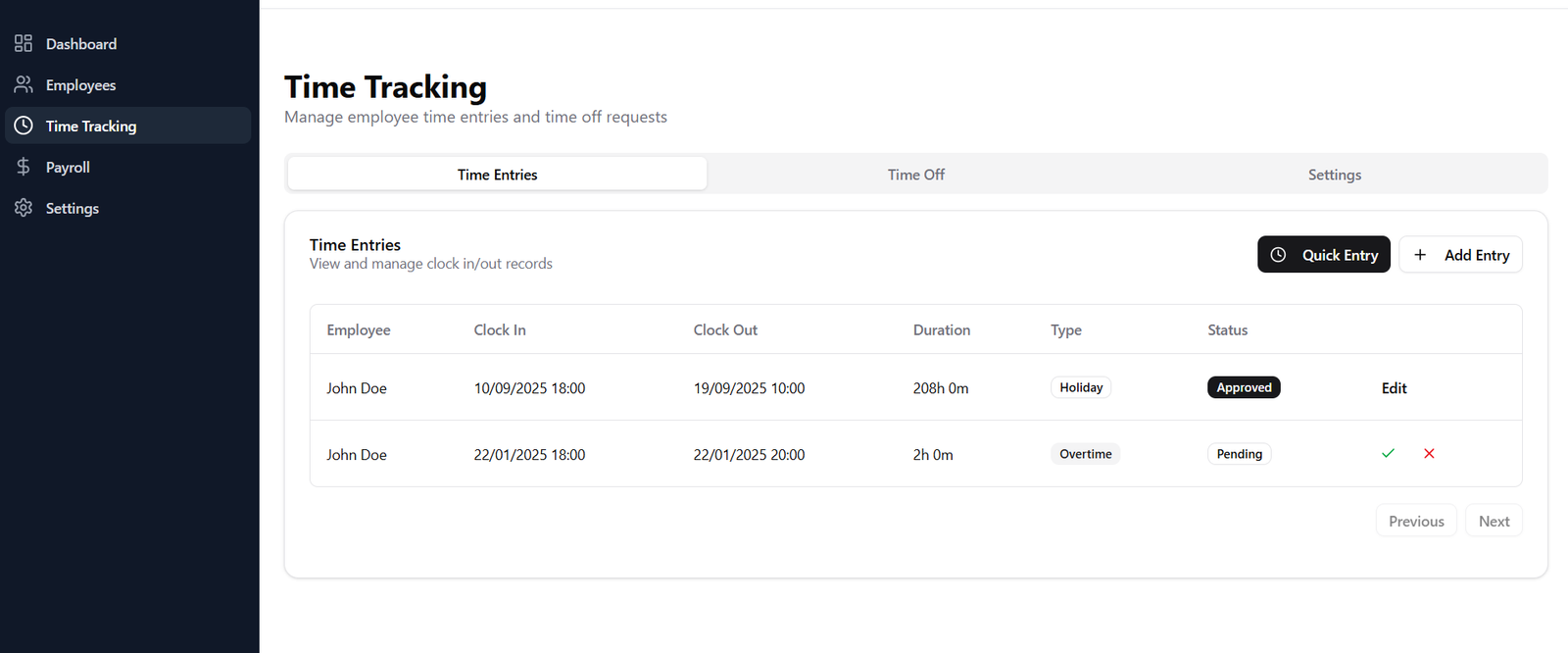Select the Time Entries tab

pyautogui.click(x=497, y=175)
